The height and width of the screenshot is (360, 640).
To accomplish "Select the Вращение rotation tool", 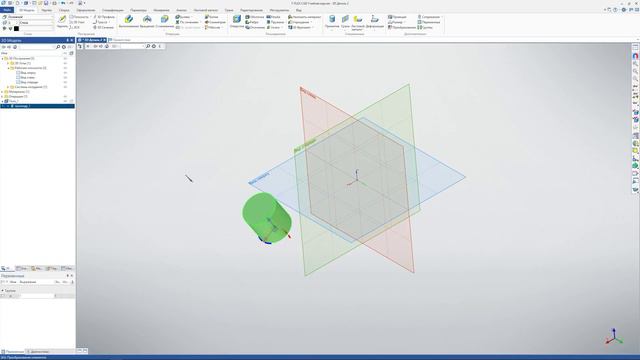I will [147, 21].
